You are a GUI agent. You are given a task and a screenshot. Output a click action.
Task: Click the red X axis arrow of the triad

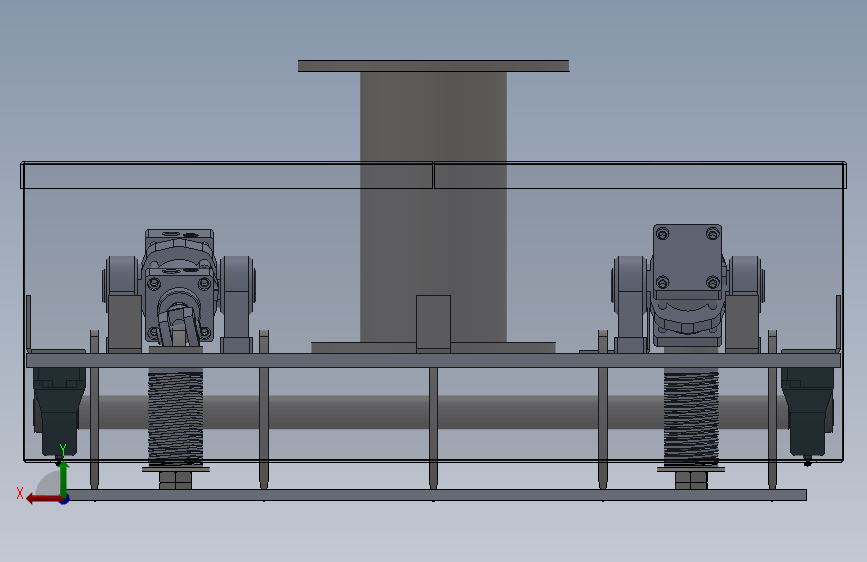coord(43,499)
